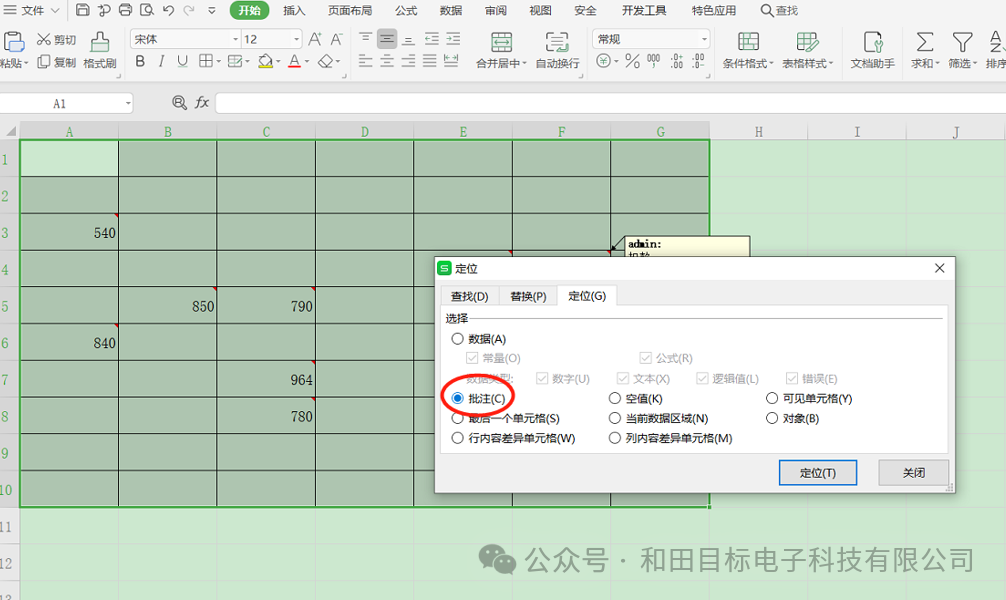Click the Paste clipboard icon
Image resolution: width=1006 pixels, height=600 pixels.
click(x=13, y=42)
